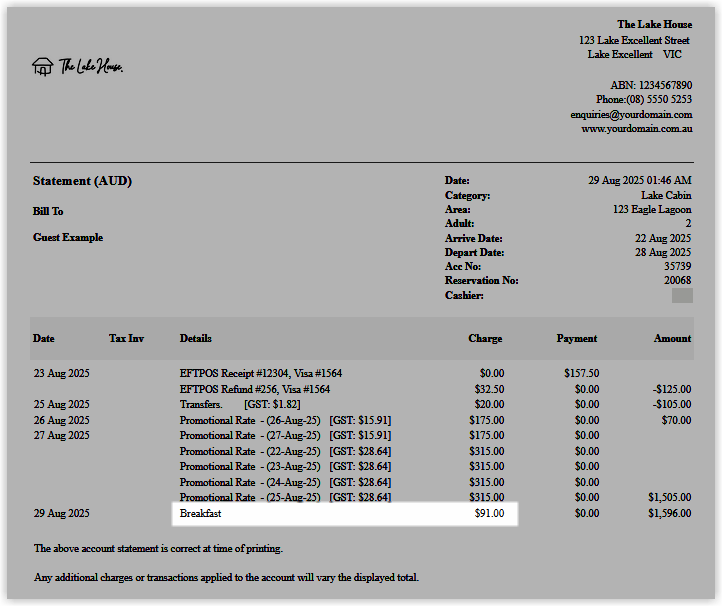The height and width of the screenshot is (607, 723).
Task: Click Promotional Rate (27-Aug-25) line
Action: pos(285,435)
